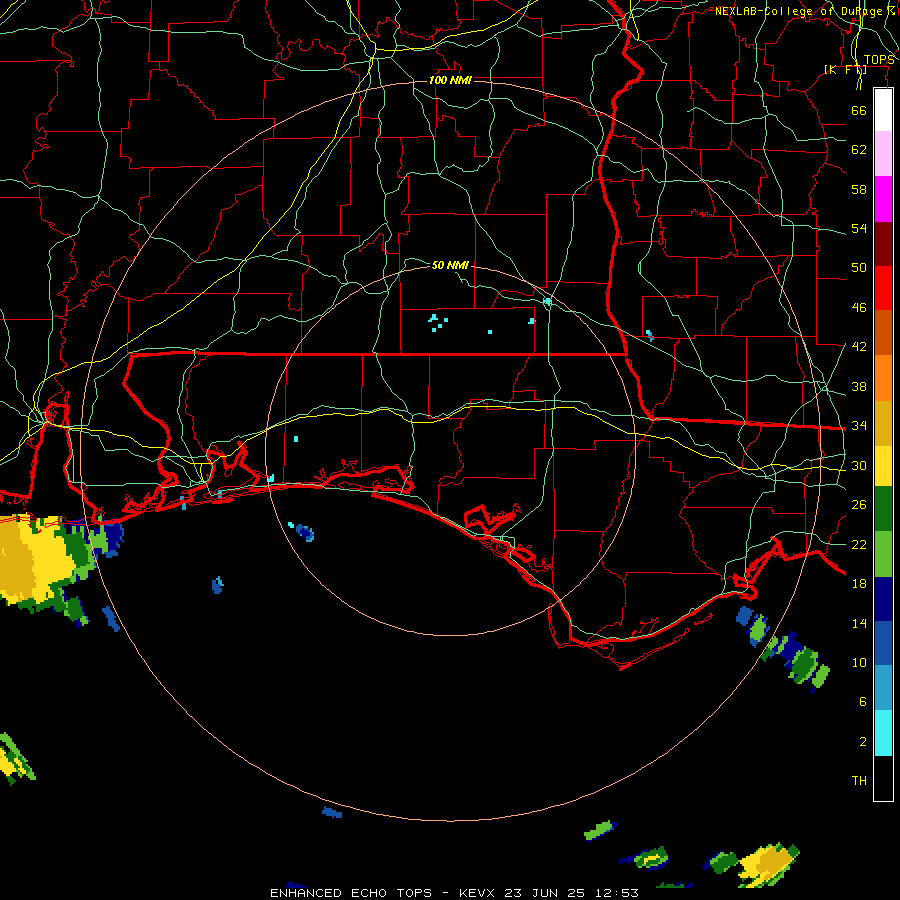Click the "50 NMI" range ring label
The image size is (900, 900).
pyautogui.click(x=450, y=265)
